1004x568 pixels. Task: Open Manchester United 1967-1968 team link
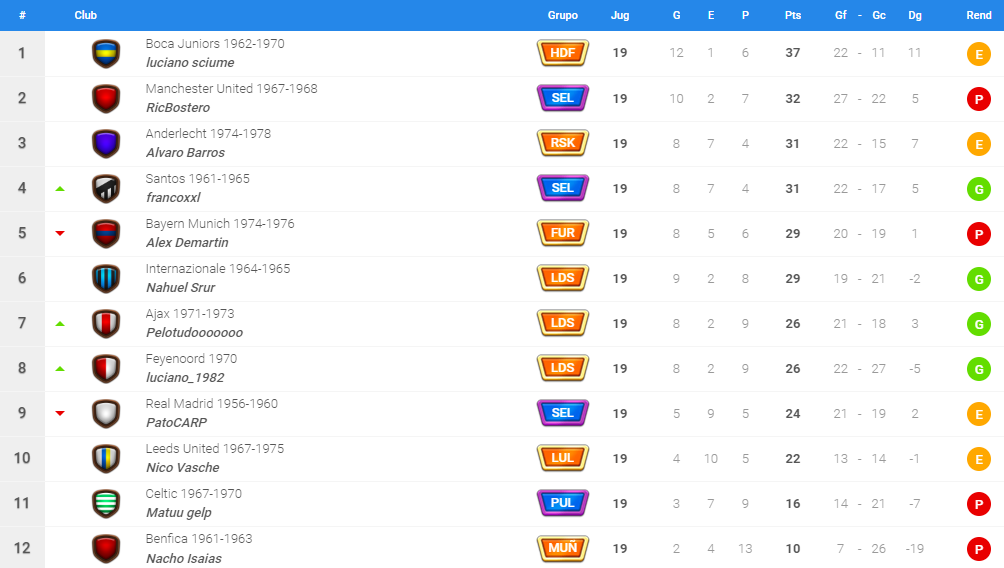pyautogui.click(x=231, y=88)
